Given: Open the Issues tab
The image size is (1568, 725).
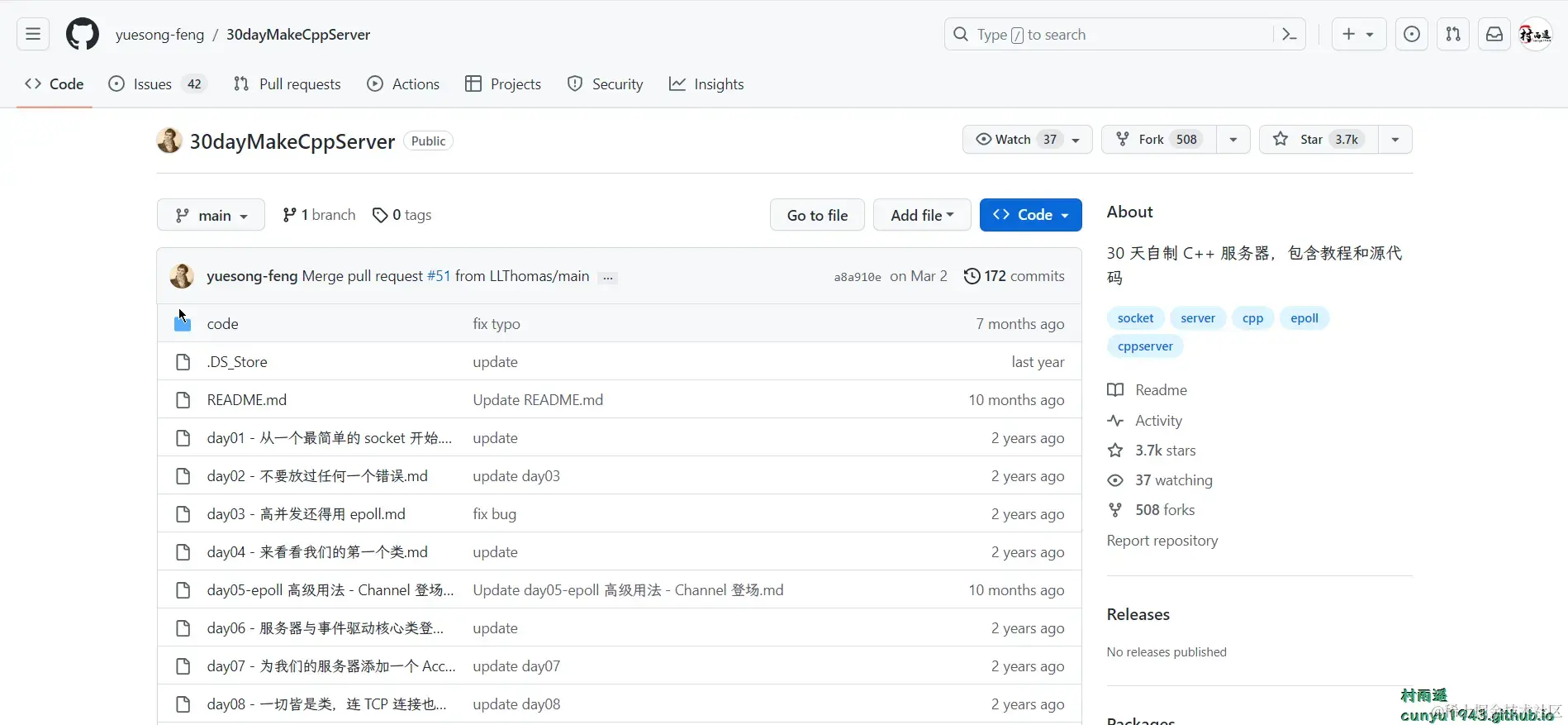Looking at the screenshot, I should point(157,84).
